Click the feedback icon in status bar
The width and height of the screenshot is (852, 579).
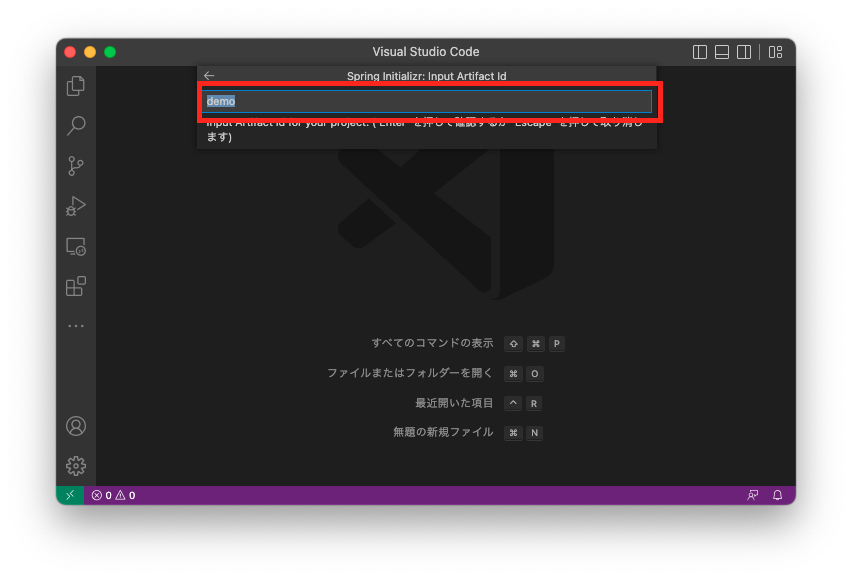click(x=753, y=495)
